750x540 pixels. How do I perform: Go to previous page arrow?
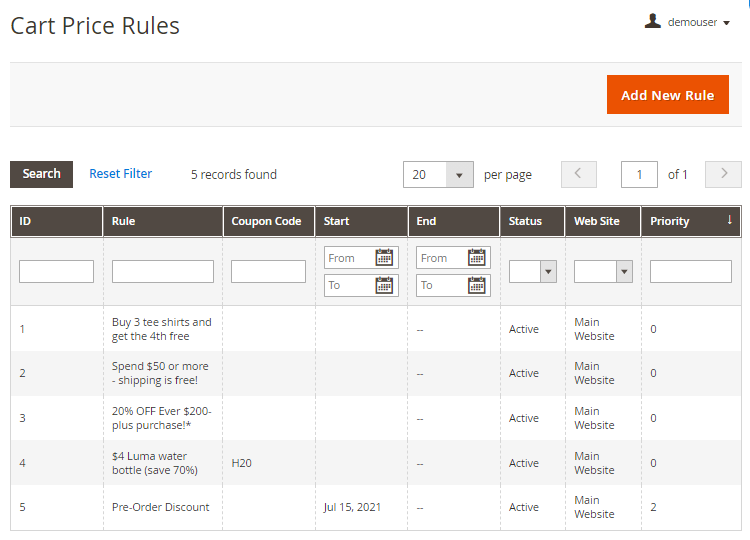point(579,174)
